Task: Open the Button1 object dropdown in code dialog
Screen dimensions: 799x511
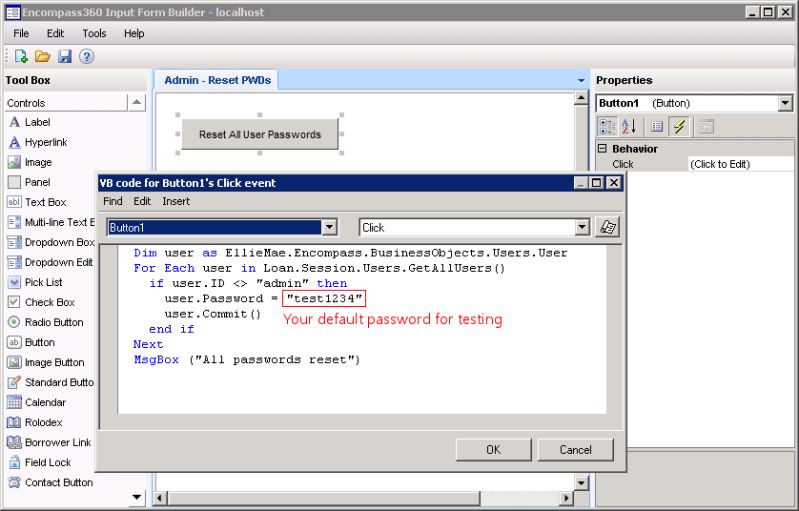Action: [x=330, y=227]
